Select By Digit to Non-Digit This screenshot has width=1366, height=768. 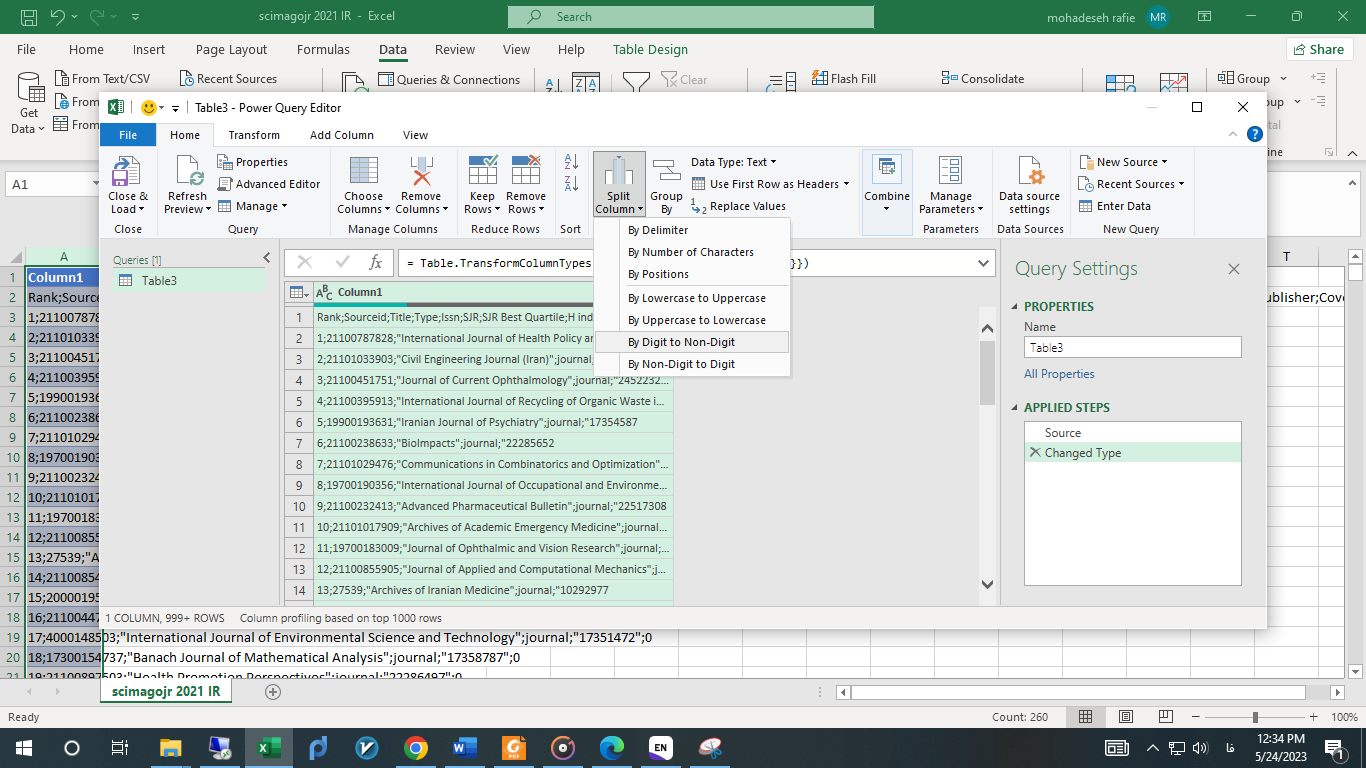(x=691, y=342)
